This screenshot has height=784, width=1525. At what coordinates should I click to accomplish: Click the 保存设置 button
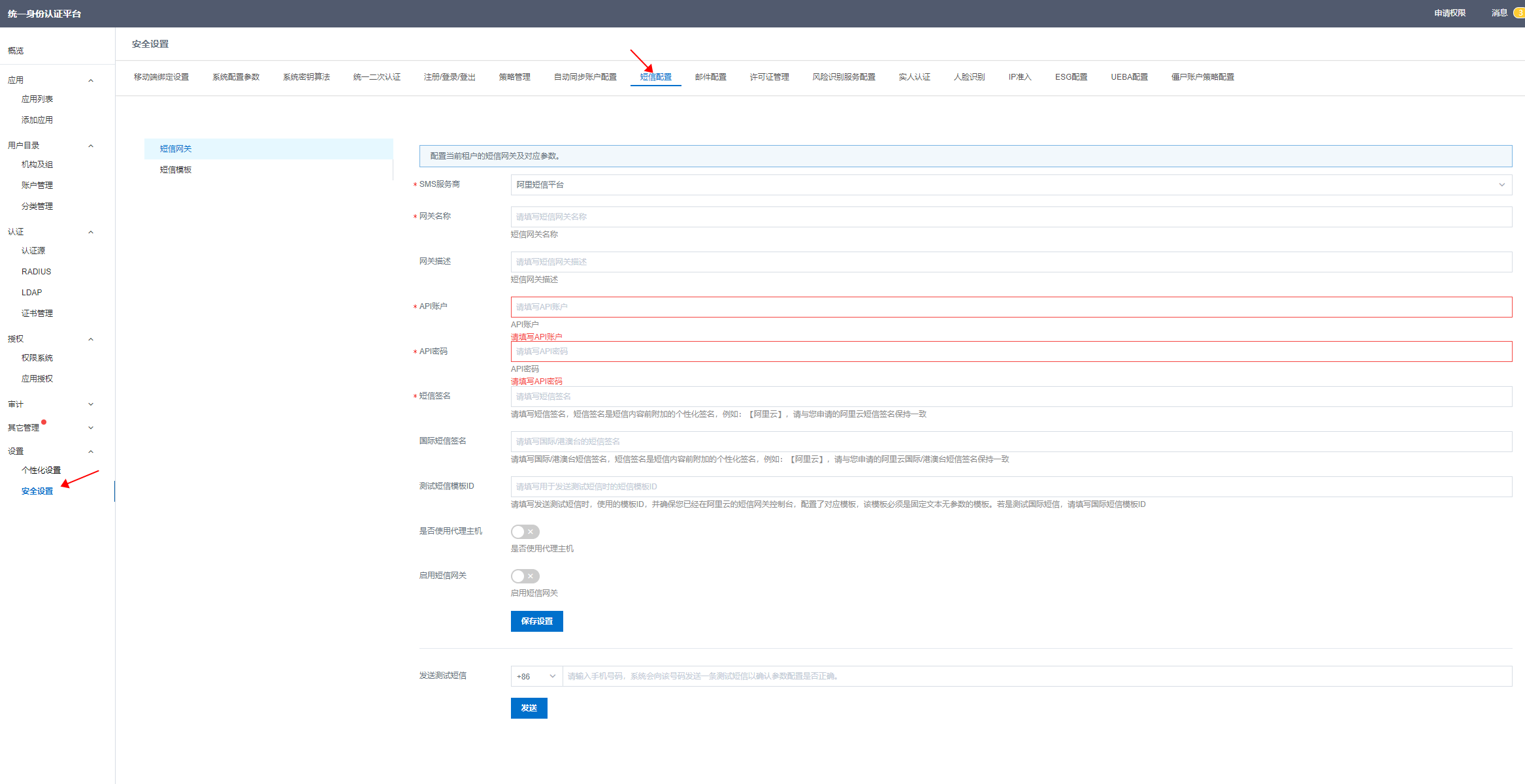click(536, 621)
